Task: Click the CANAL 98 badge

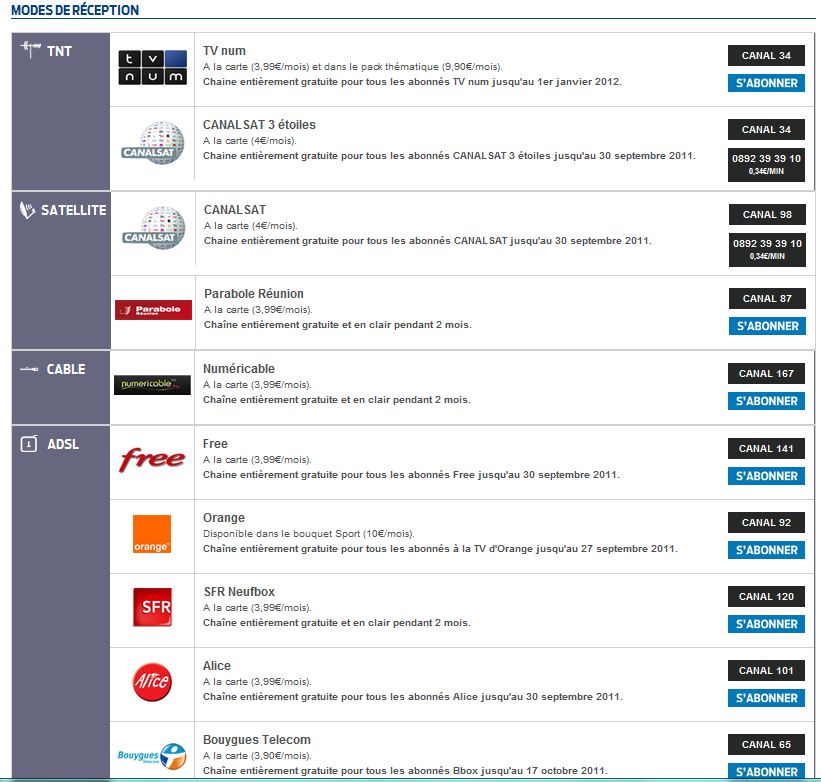Action: pyautogui.click(x=767, y=215)
